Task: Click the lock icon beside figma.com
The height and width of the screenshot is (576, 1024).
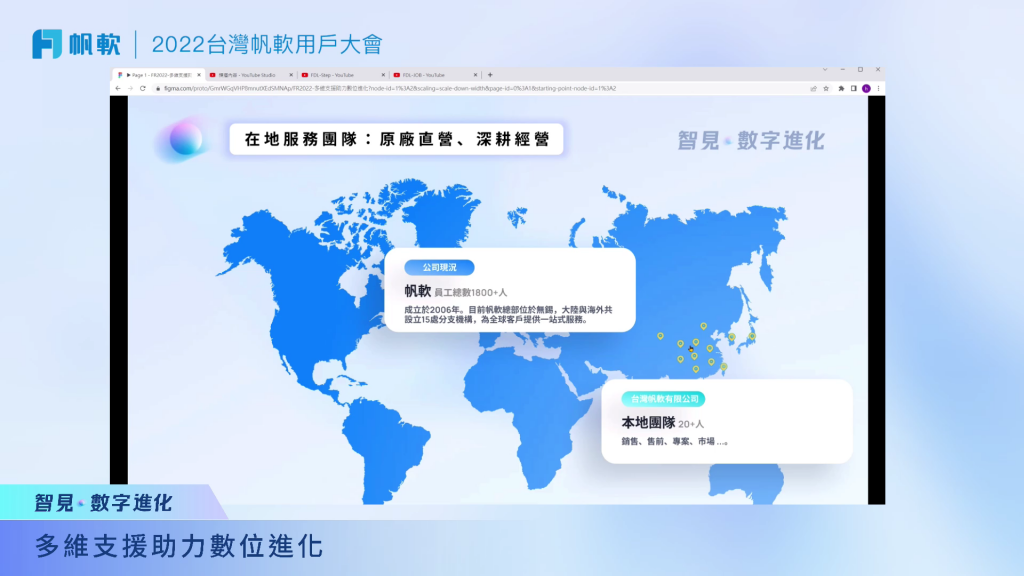Action: [157, 88]
